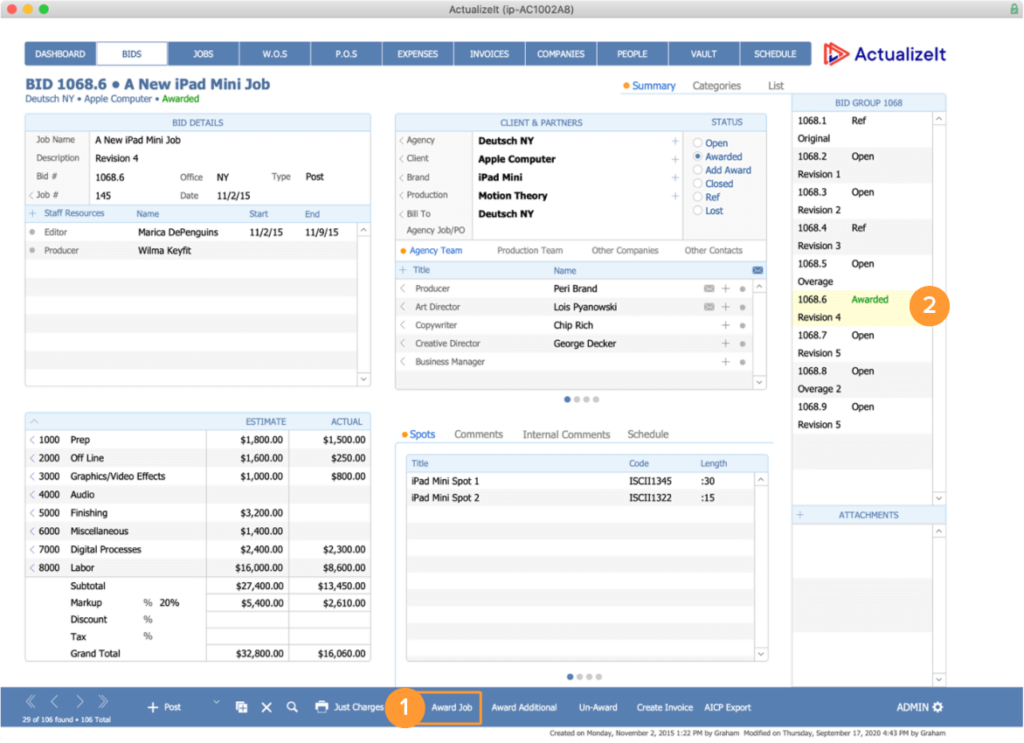This screenshot has height=743, width=1024.
Task: Click the Award Additional button
Action: 524,708
